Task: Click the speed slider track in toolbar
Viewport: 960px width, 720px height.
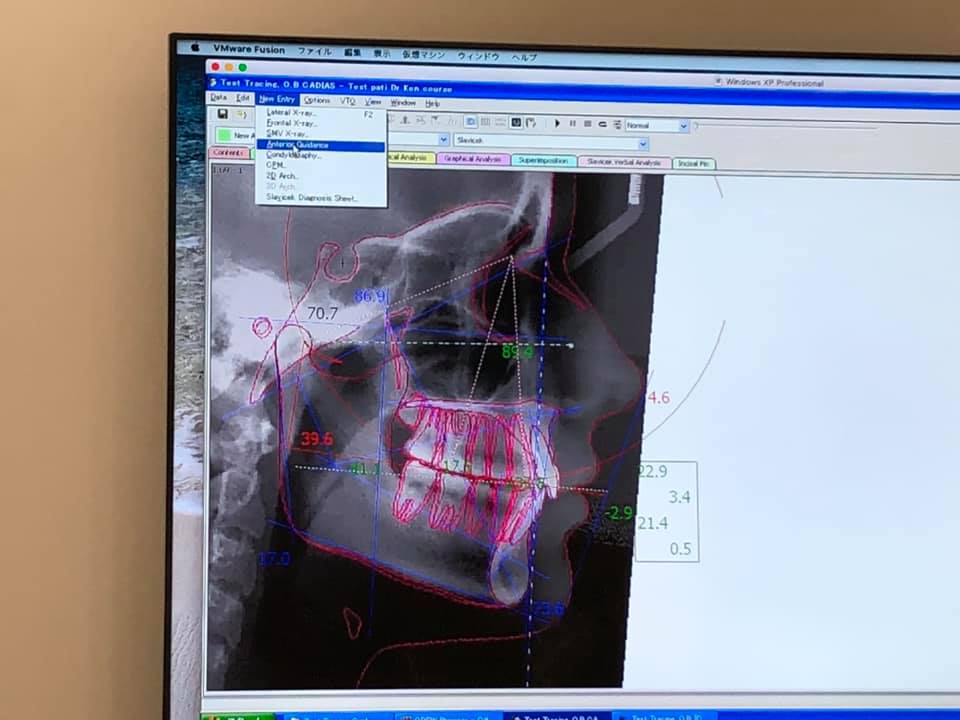Action: pyautogui.click(x=787, y=127)
